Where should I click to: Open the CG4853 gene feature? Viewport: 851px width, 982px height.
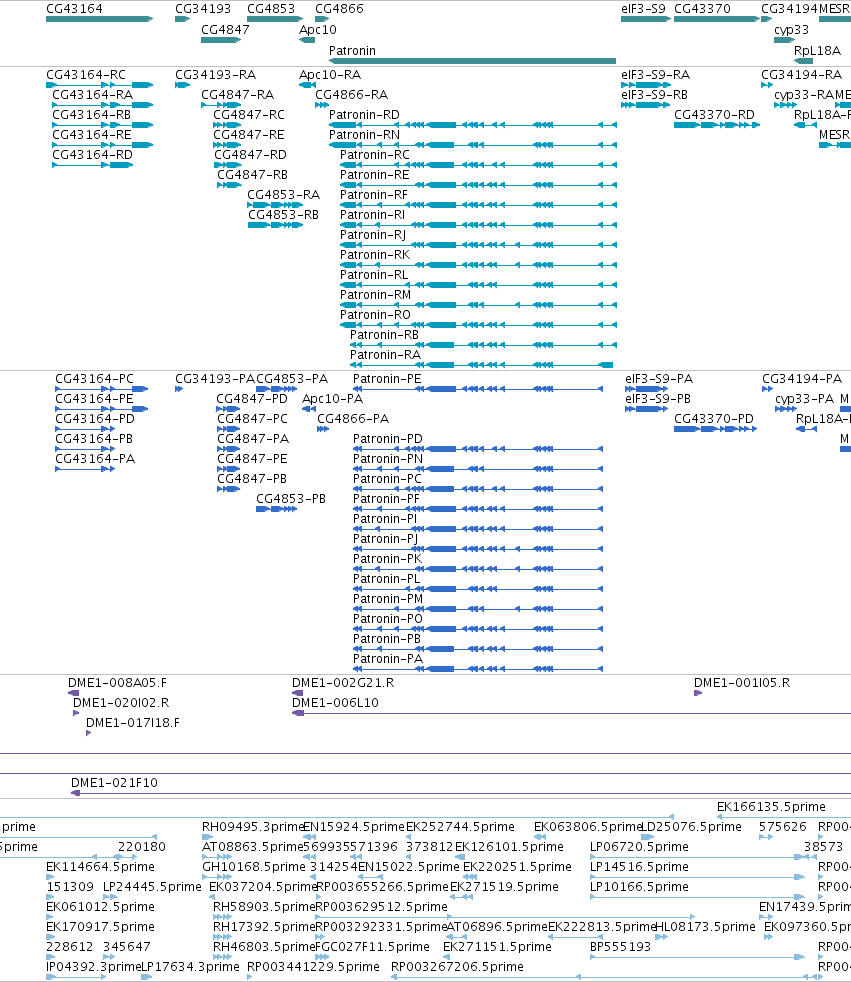pos(275,19)
